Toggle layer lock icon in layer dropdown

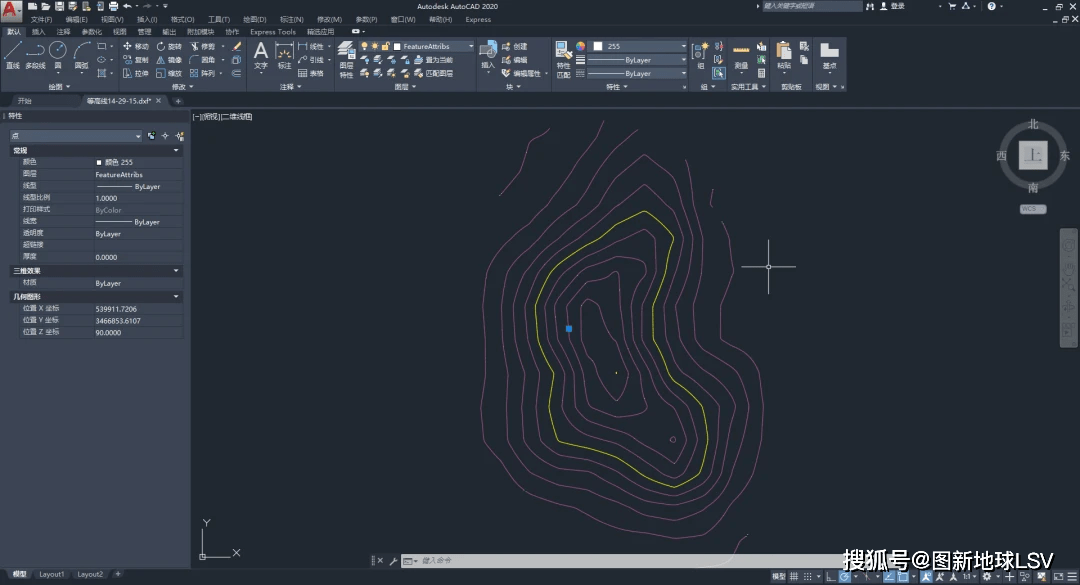pyautogui.click(x=386, y=46)
